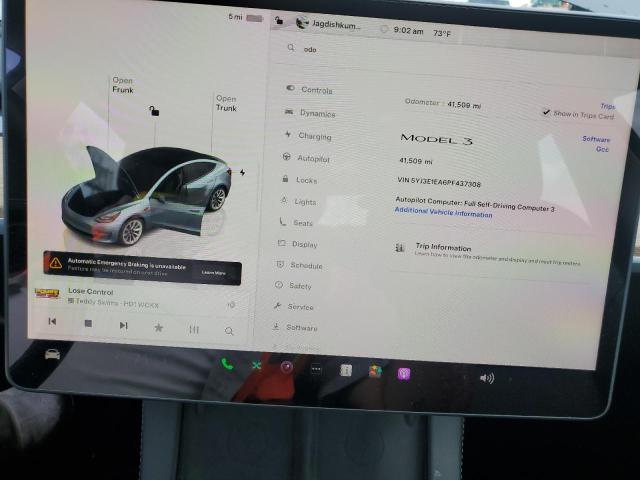The width and height of the screenshot is (640, 480).
Task: Open the Phone app
Action: (227, 364)
